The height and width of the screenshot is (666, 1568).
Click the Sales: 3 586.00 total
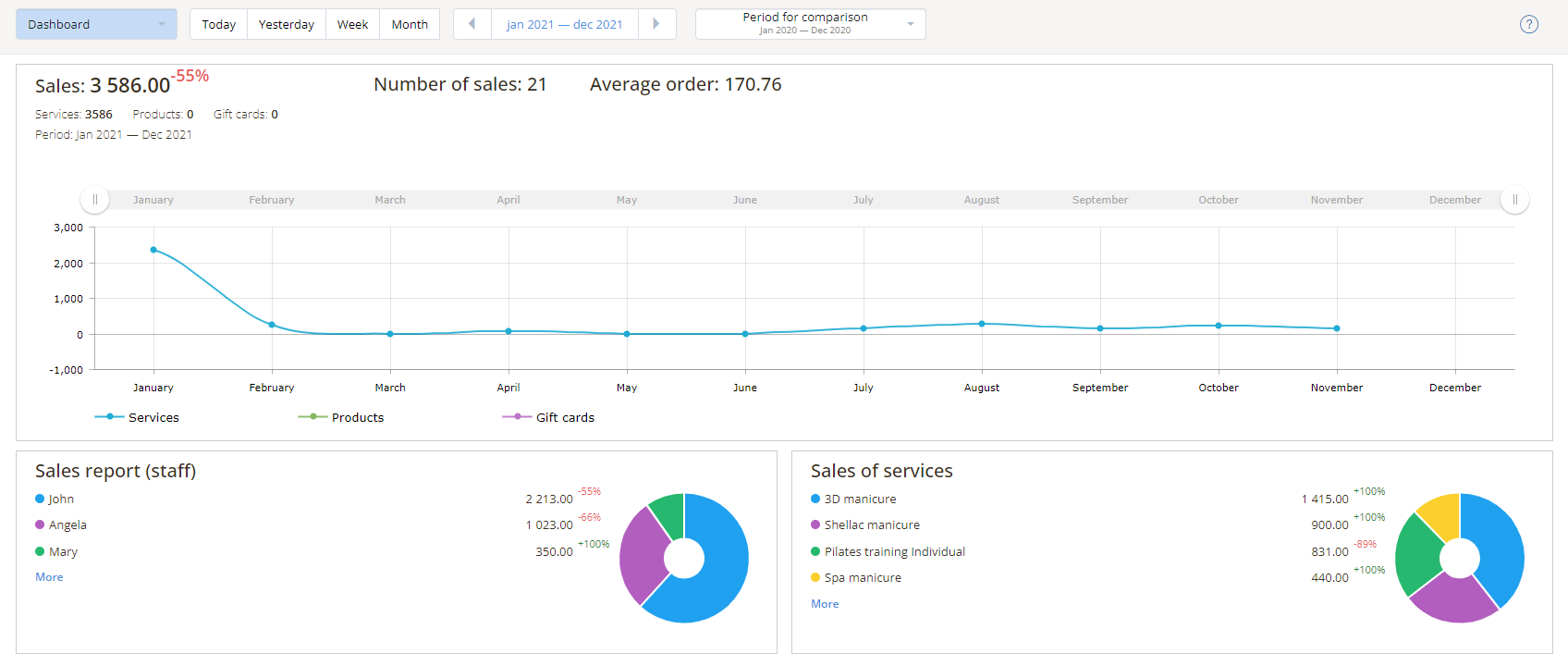tap(103, 85)
